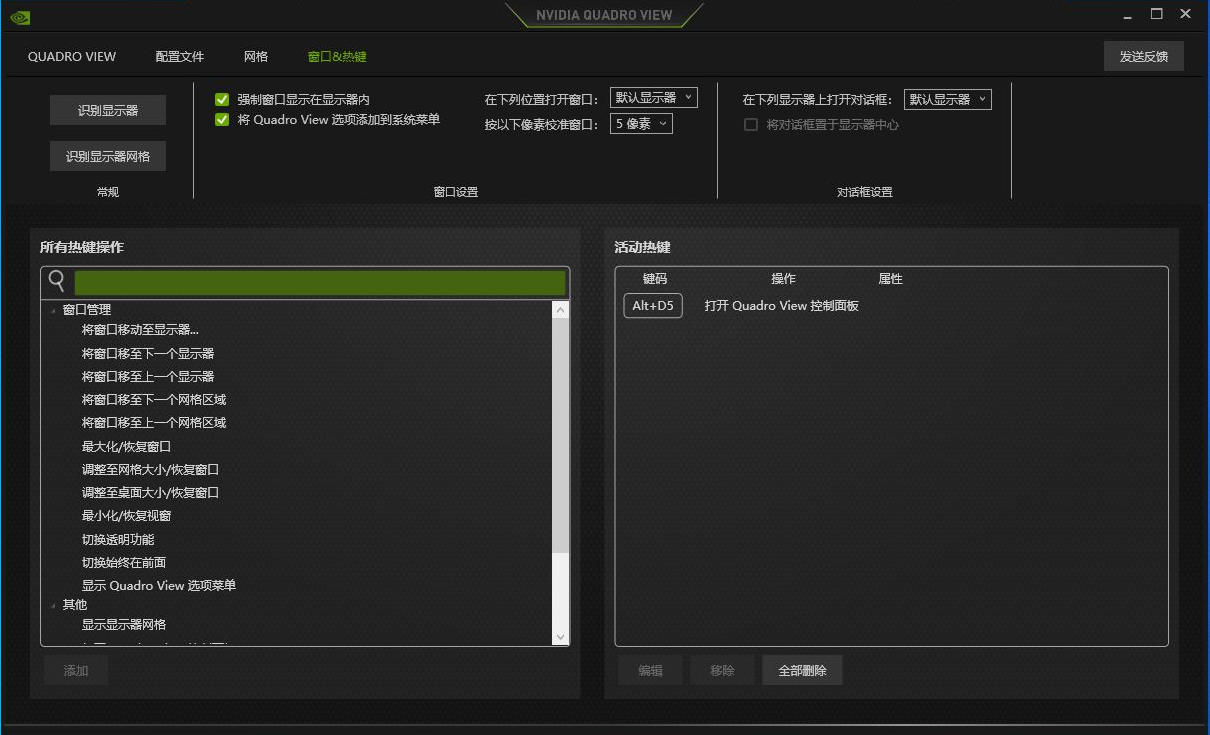The image size is (1210, 735).
Task: Open the dialog display target dropdown
Action: click(x=946, y=99)
